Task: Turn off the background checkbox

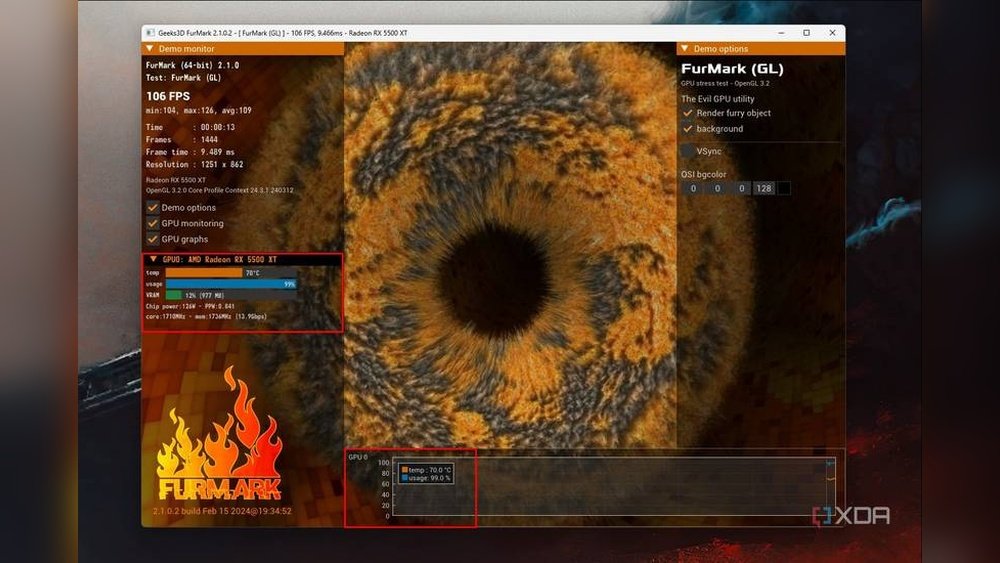Action: pyautogui.click(x=688, y=129)
